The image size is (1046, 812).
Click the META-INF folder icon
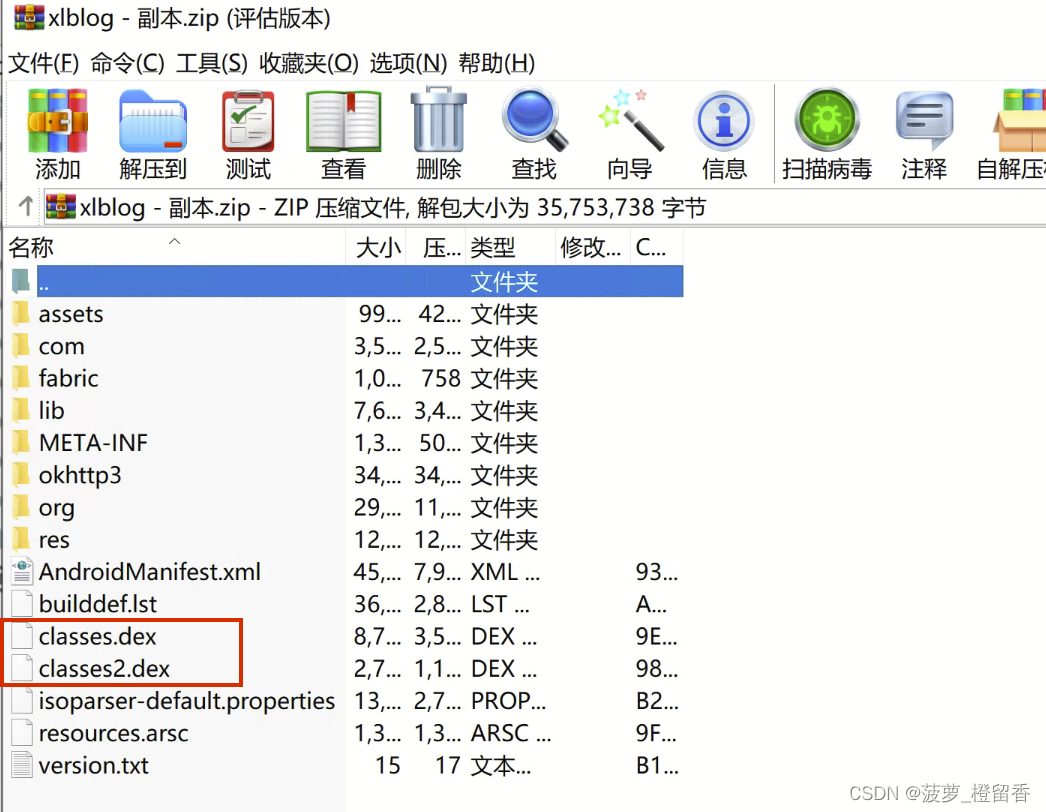[21, 442]
